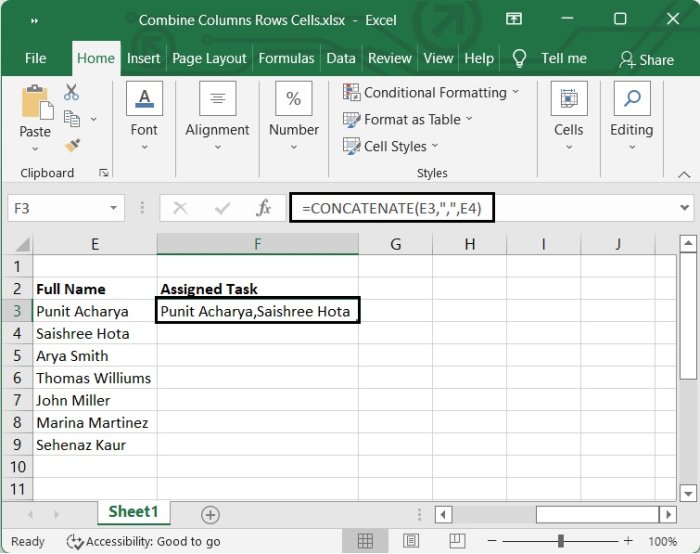The width and height of the screenshot is (700, 554).
Task: Click inside the formula bar text
Action: pyautogui.click(x=392, y=208)
